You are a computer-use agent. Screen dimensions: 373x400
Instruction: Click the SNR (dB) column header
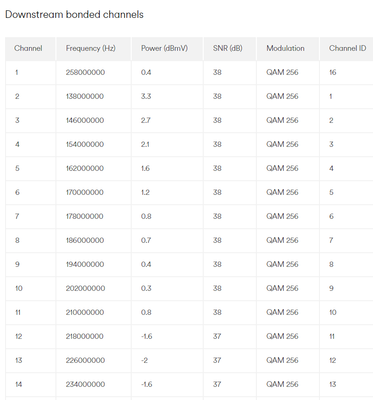(228, 48)
